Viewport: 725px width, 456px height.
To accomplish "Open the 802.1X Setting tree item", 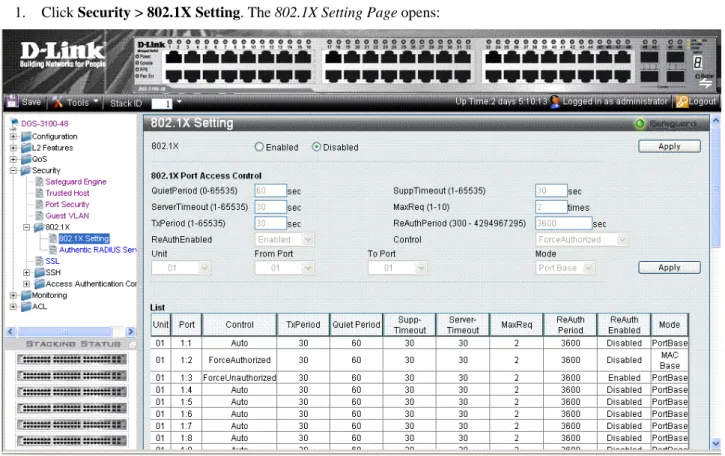I will (84, 239).
